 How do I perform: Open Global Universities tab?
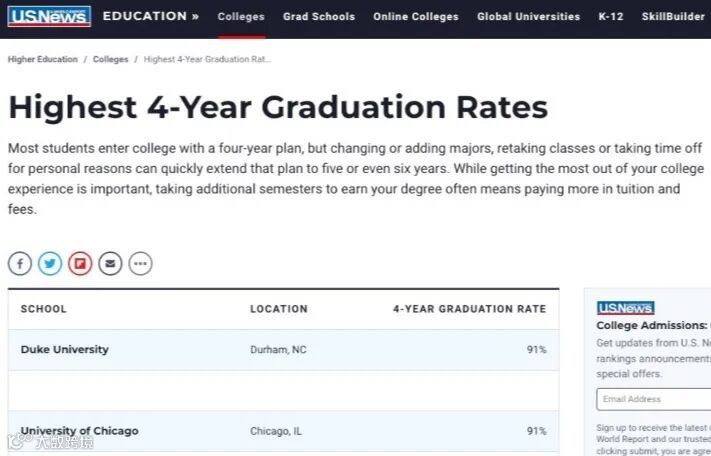pyautogui.click(x=528, y=17)
